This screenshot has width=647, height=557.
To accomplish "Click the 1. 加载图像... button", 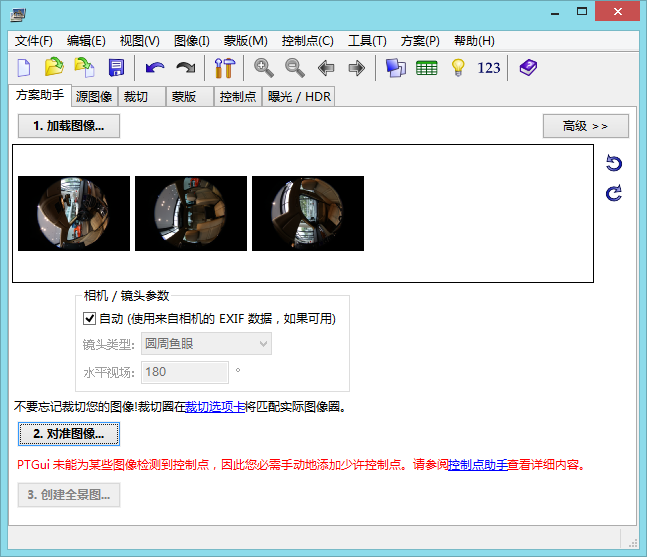I will (69, 126).
